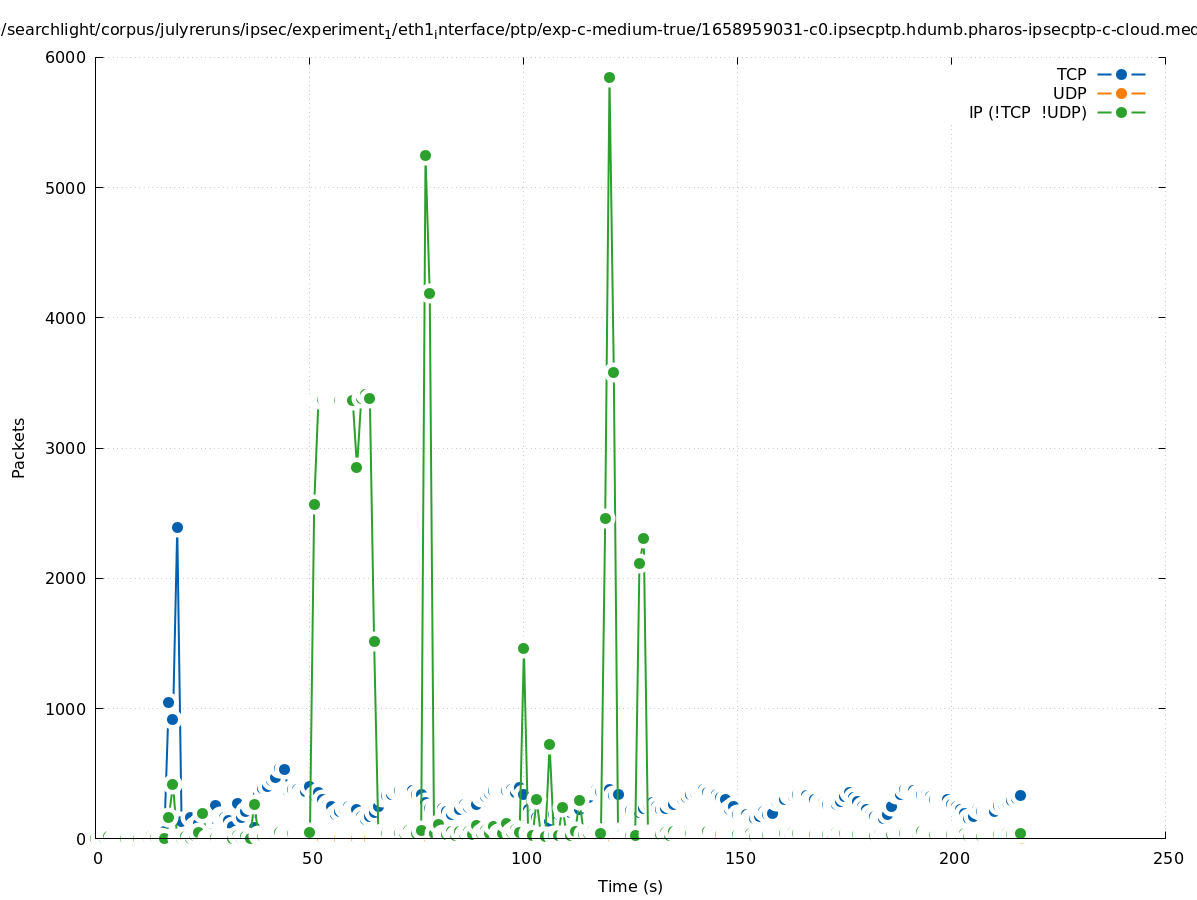Click the file path chart title
The height and width of the screenshot is (900, 1197).
pos(598,30)
